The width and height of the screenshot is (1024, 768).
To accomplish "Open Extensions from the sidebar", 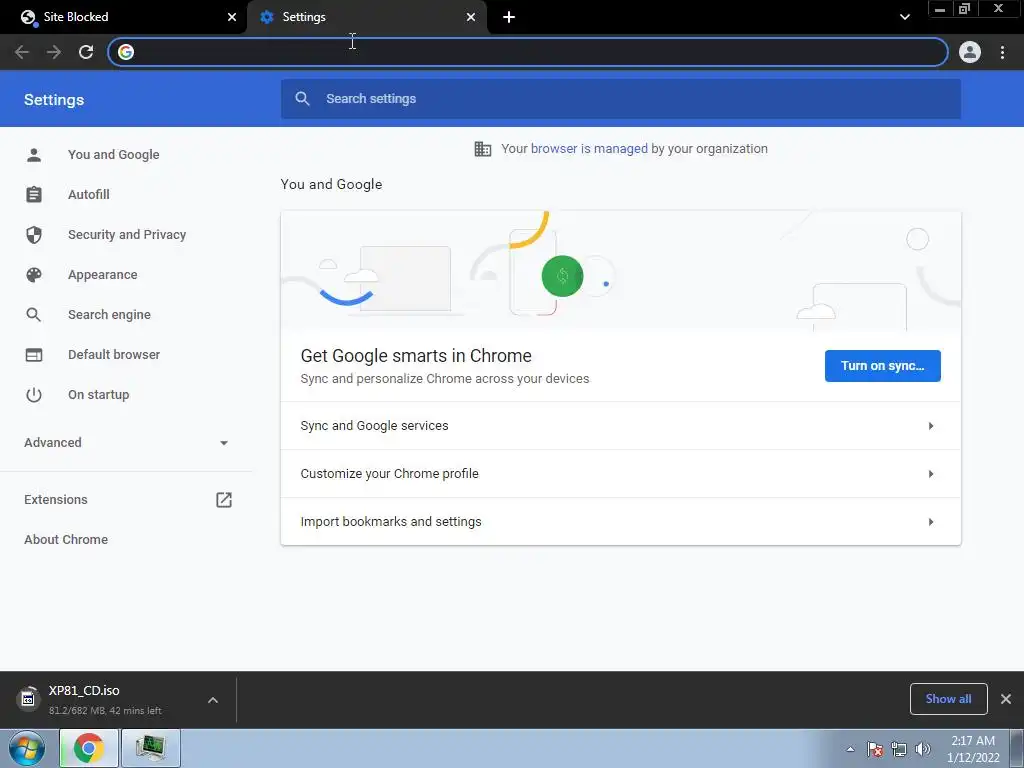I will (x=56, y=500).
